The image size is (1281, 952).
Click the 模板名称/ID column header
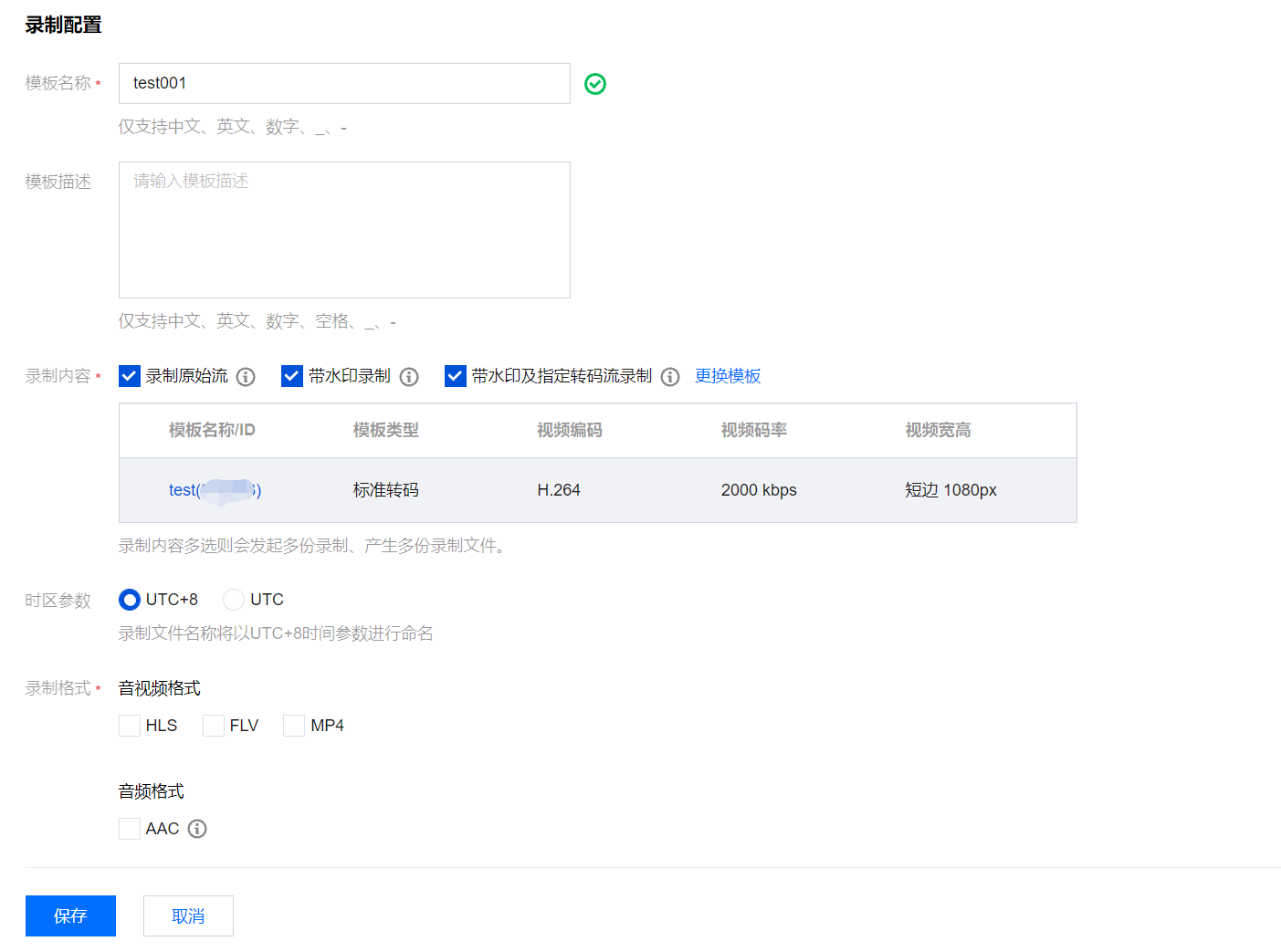(x=212, y=430)
